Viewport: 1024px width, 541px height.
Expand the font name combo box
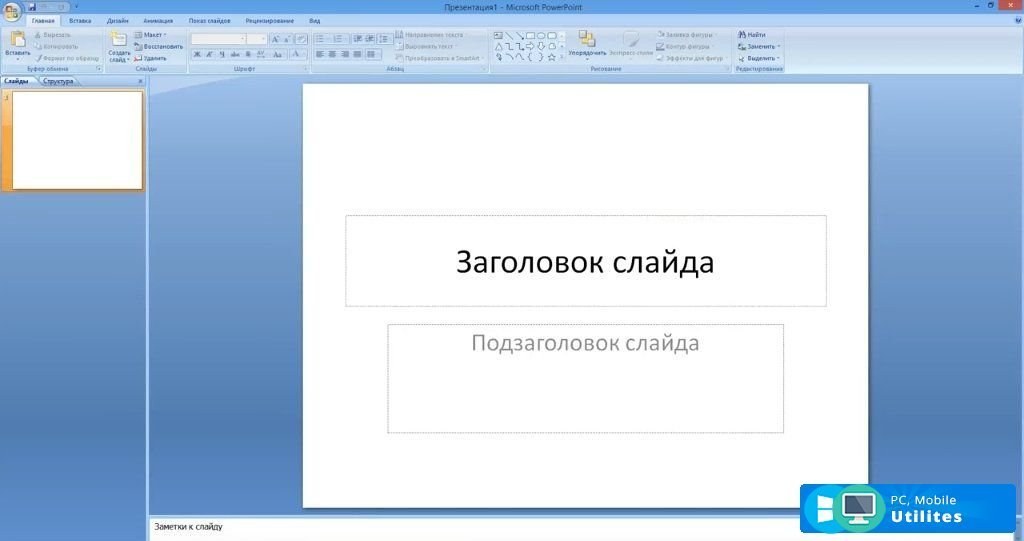pyautogui.click(x=242, y=39)
